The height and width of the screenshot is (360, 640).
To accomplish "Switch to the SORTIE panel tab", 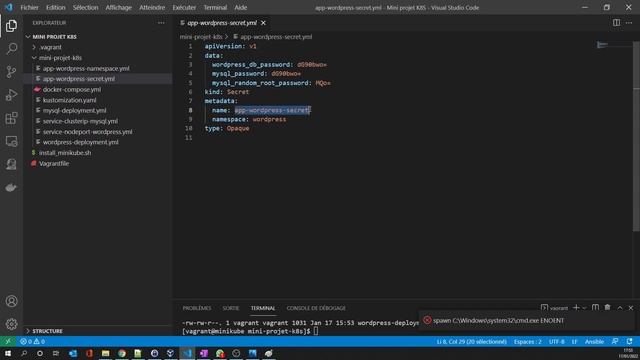I will click(231, 308).
